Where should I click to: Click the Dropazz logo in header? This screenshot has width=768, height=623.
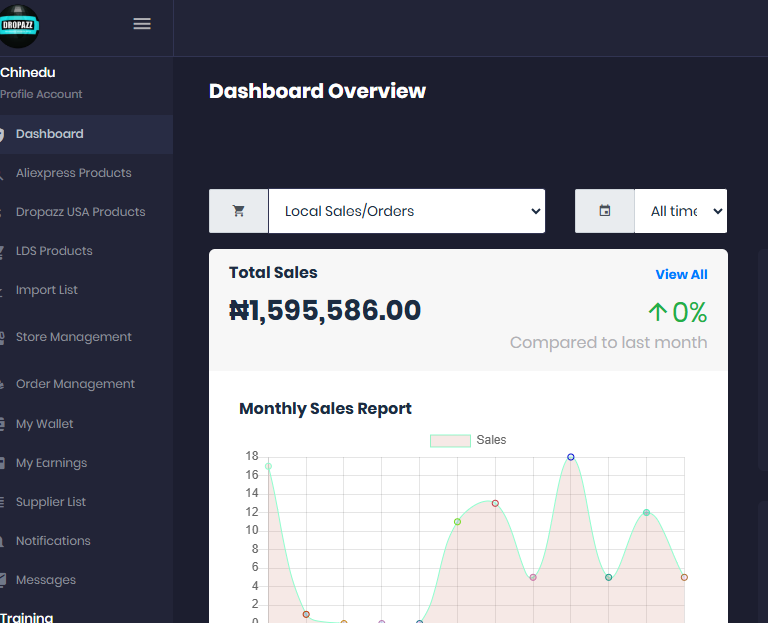coord(19,25)
